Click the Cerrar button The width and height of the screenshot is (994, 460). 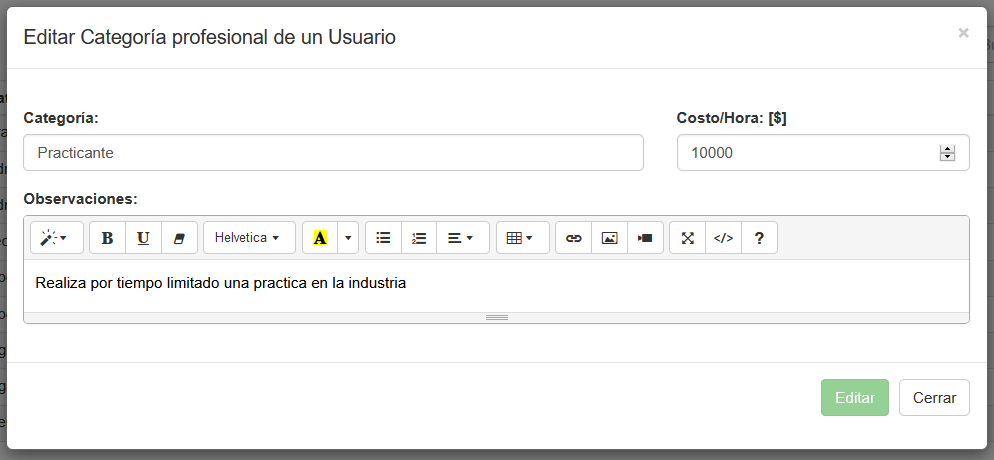934,397
